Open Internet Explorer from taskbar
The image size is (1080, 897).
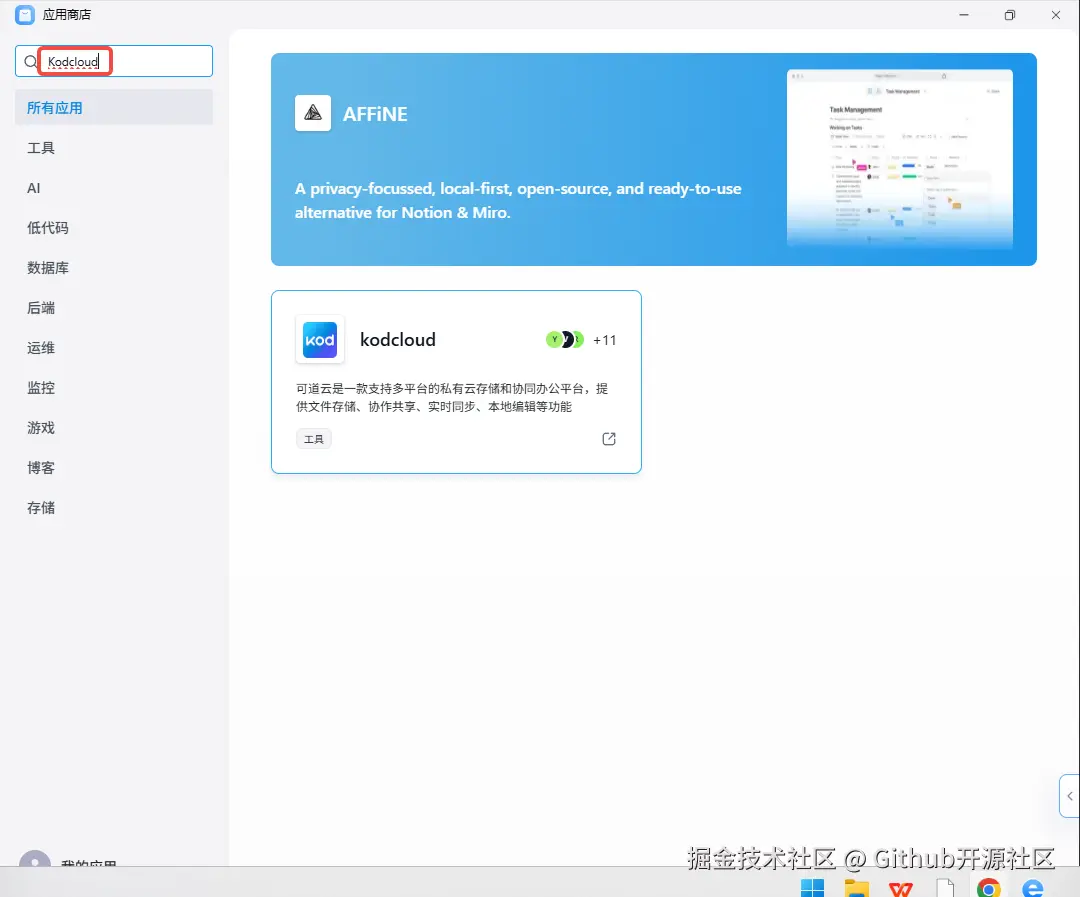1033,887
